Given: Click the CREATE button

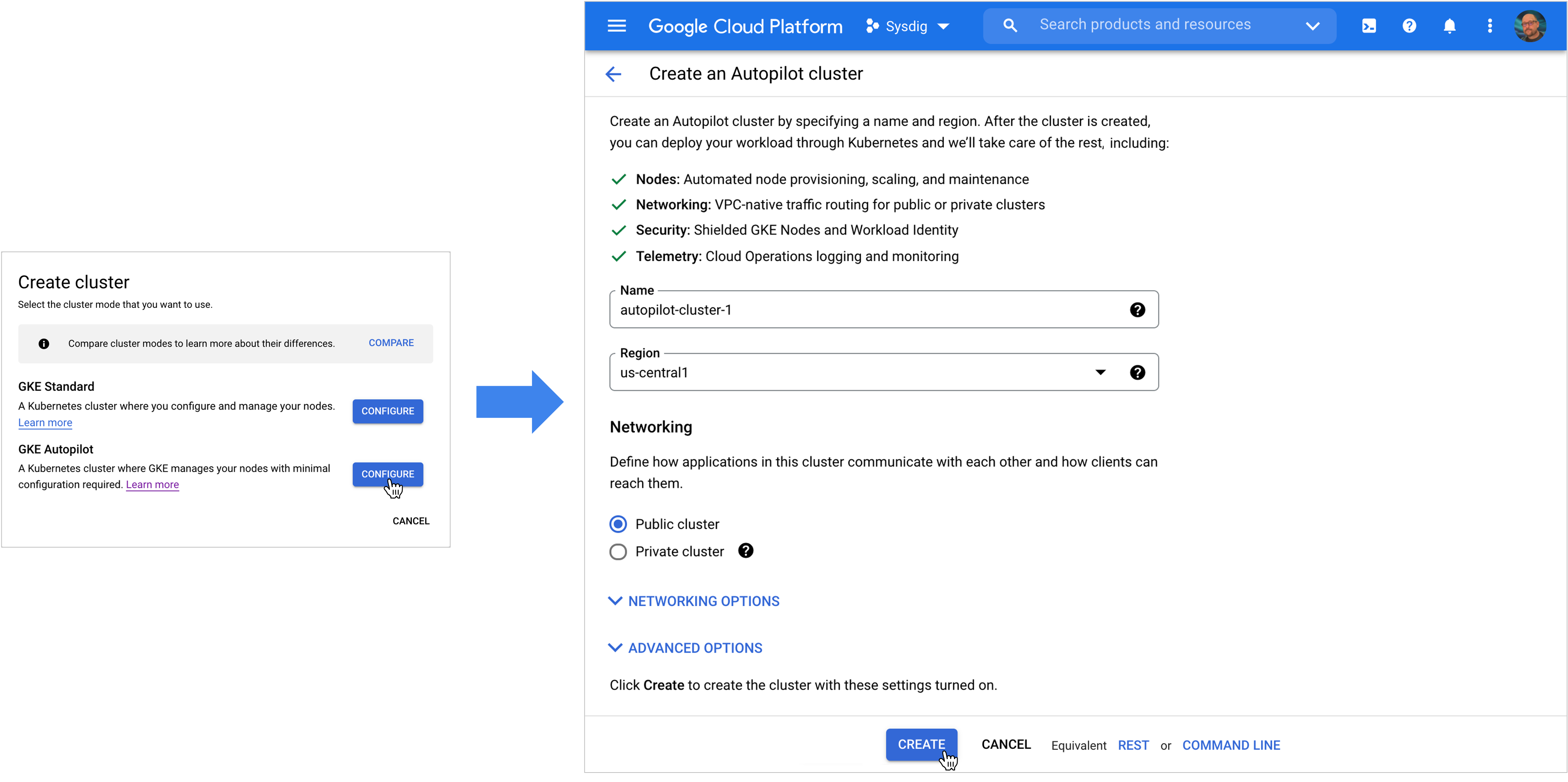Looking at the screenshot, I should click(922, 744).
